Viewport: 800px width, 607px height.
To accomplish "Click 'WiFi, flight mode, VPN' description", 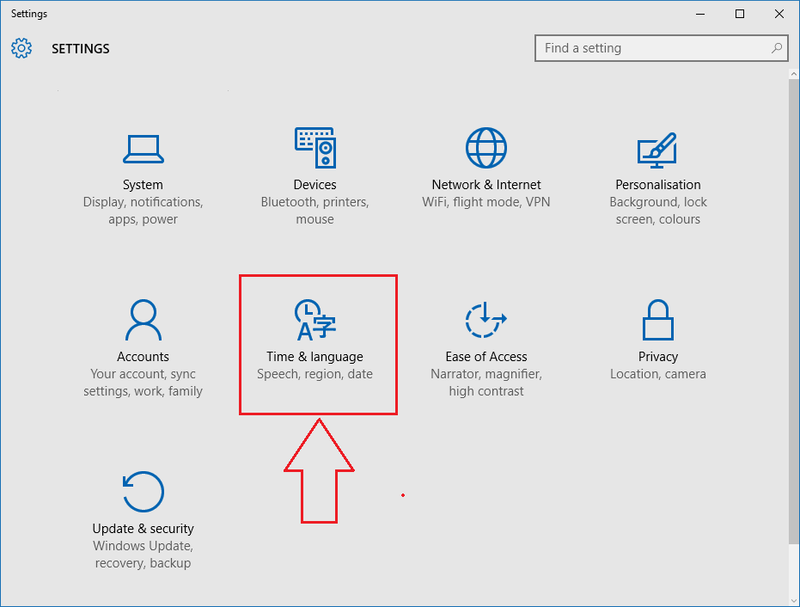I will click(x=486, y=202).
